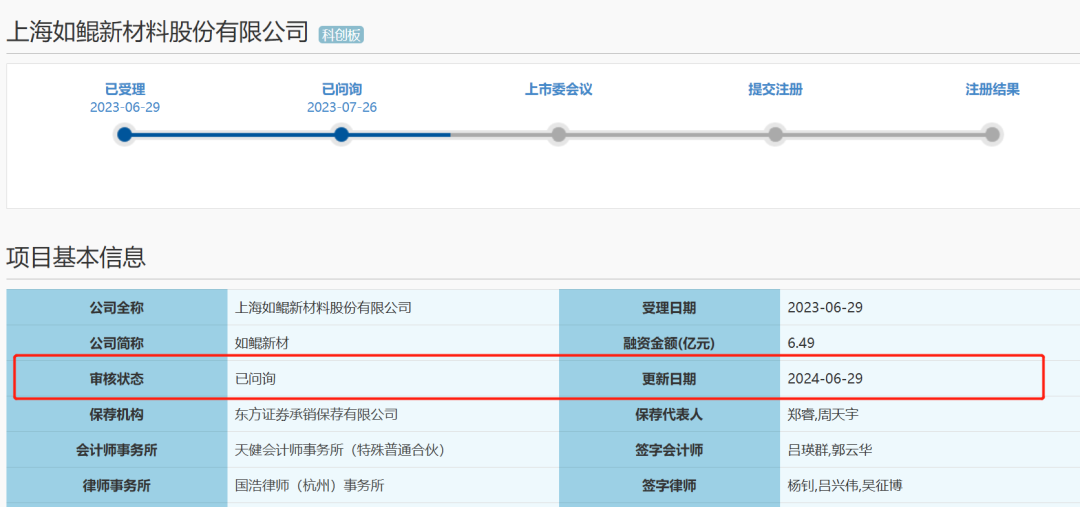Image resolution: width=1080 pixels, height=507 pixels.
Task: Click the 2023-06-29 date under 已受理
Action: (125, 107)
